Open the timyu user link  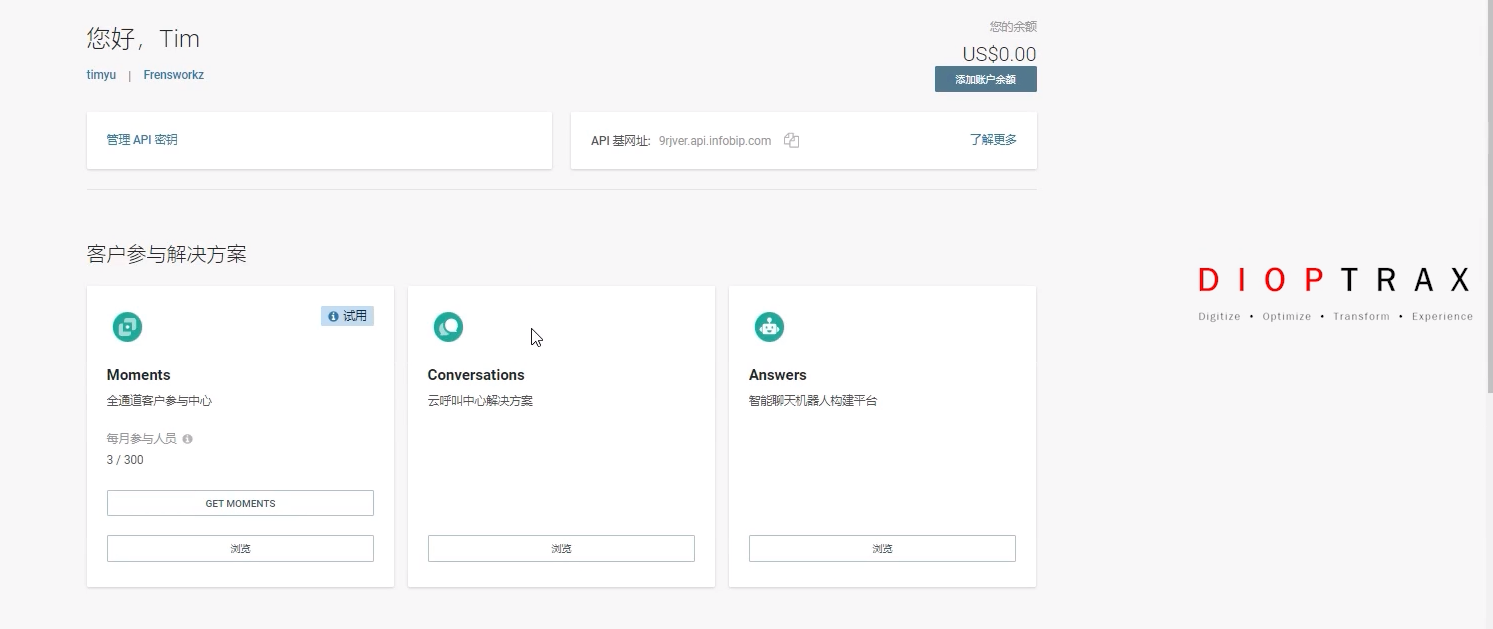[x=101, y=75]
